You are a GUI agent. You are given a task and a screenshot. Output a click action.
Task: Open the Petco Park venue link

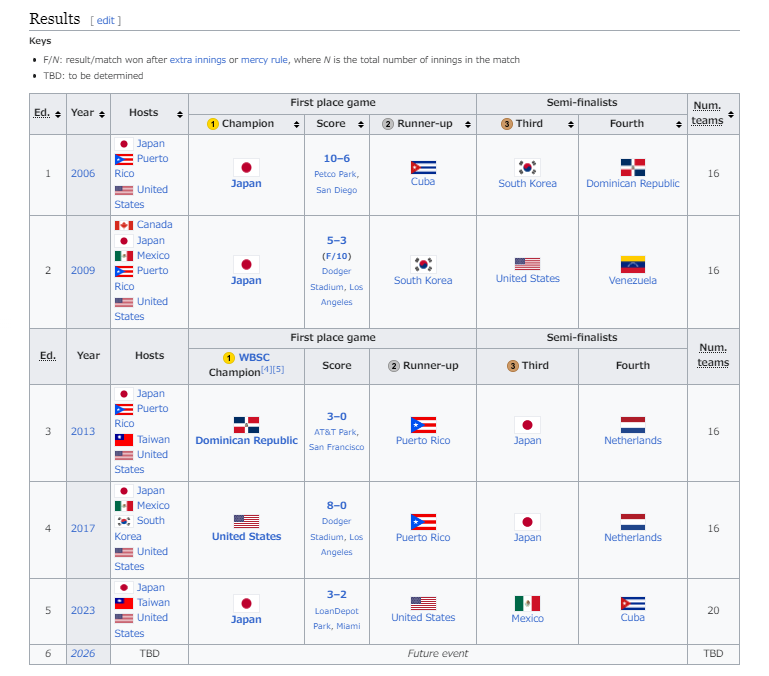(336, 174)
